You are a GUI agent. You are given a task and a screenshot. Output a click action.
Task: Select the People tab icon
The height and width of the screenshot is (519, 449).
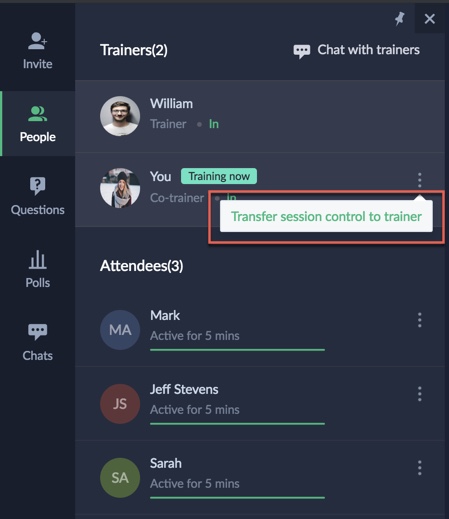pos(37,114)
